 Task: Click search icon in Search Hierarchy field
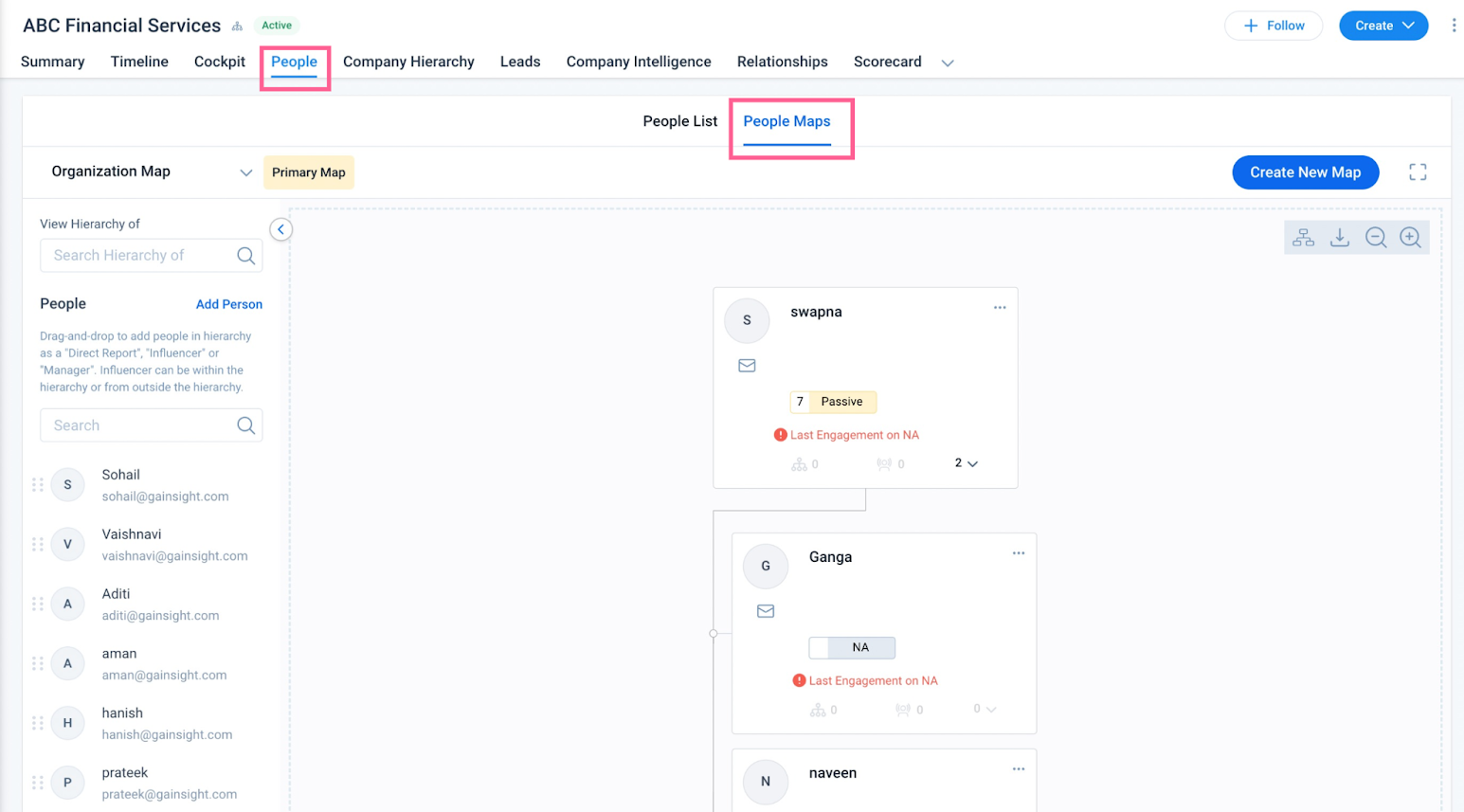click(246, 255)
